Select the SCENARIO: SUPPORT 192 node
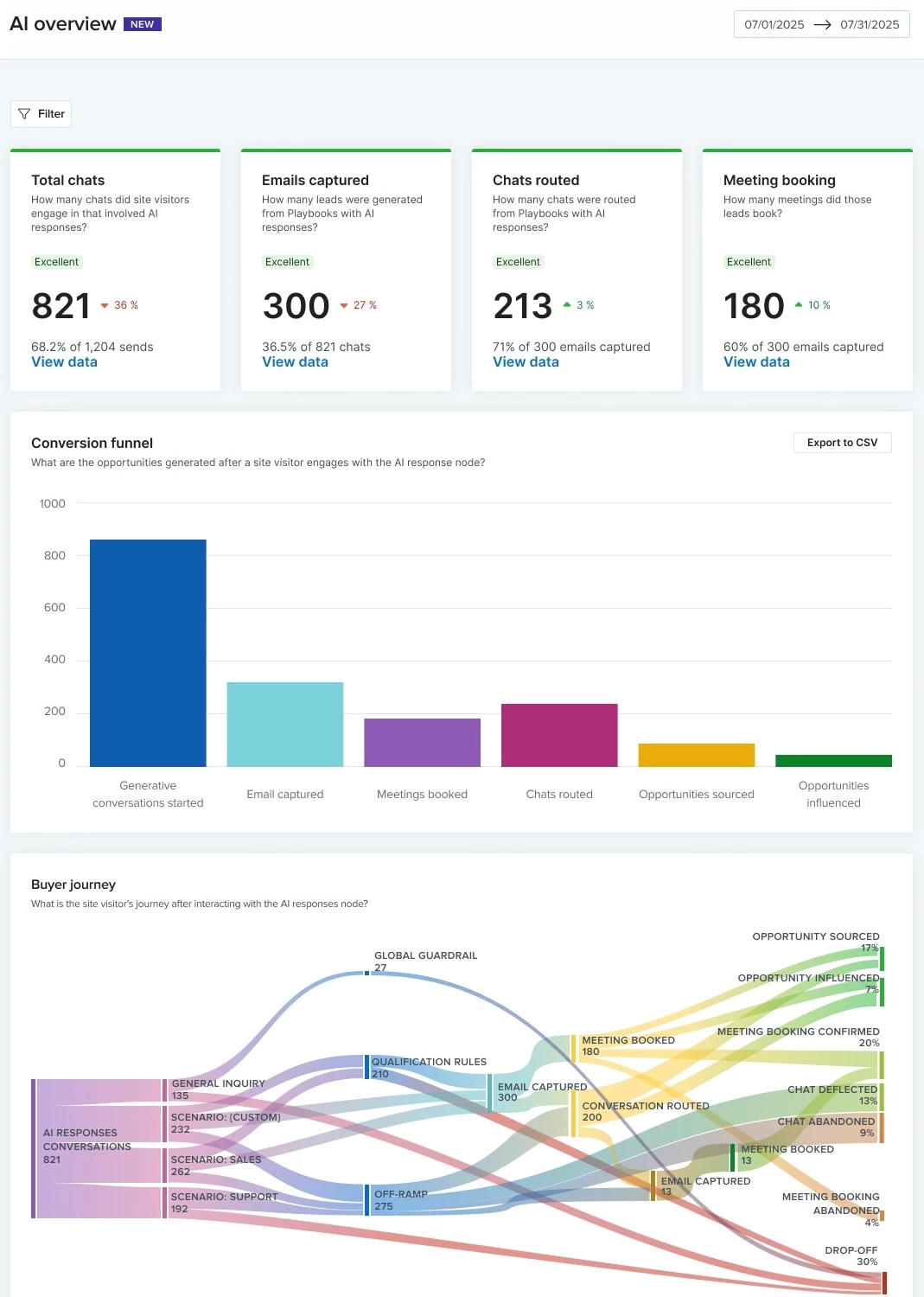The height and width of the screenshot is (1297, 924). click(164, 1203)
